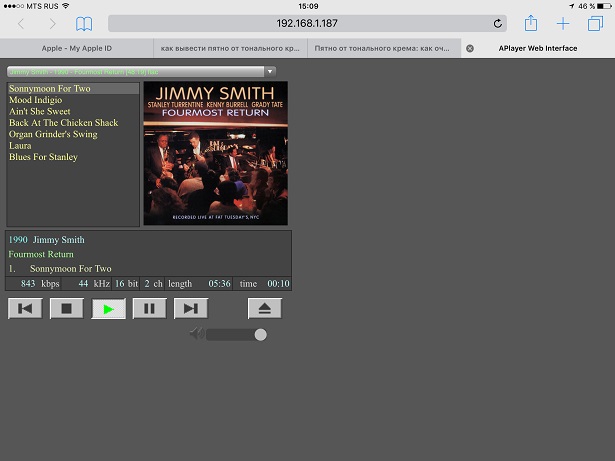
Task: Switch to как вывести пятно tab
Action: click(230, 48)
